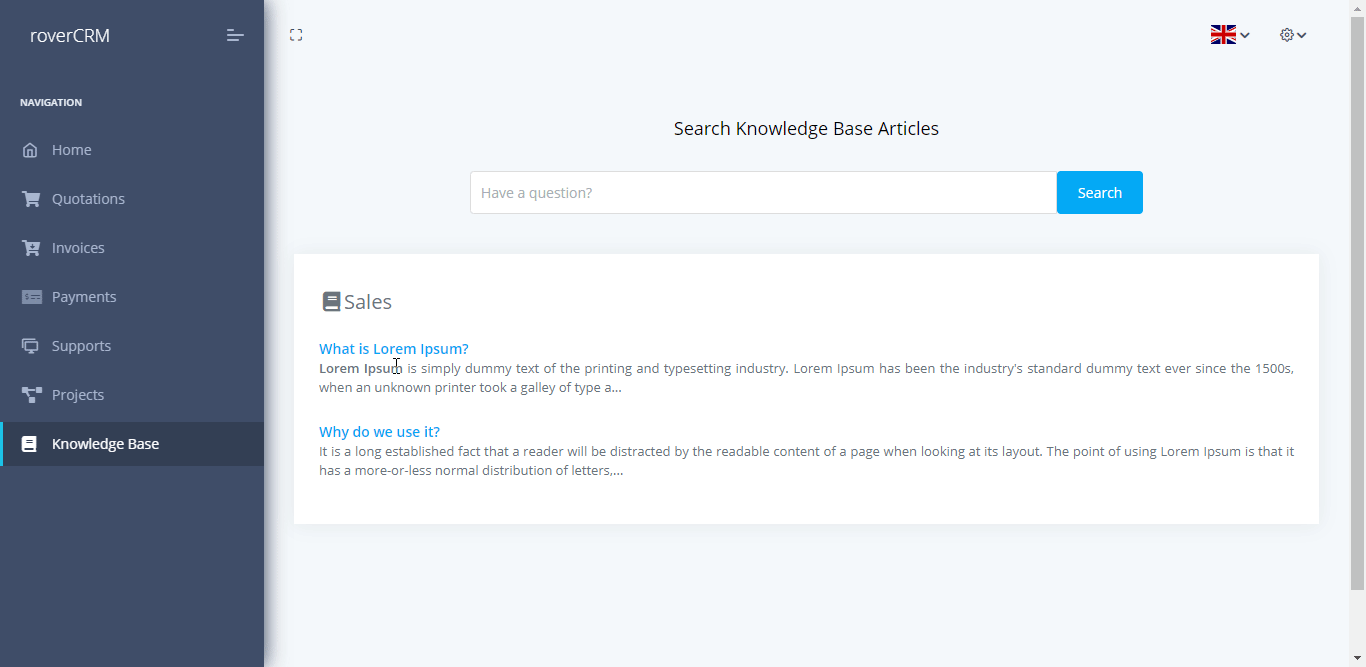Screen dimensions: 1366x667
Task: Click the Payments card icon
Action: [x=31, y=297]
